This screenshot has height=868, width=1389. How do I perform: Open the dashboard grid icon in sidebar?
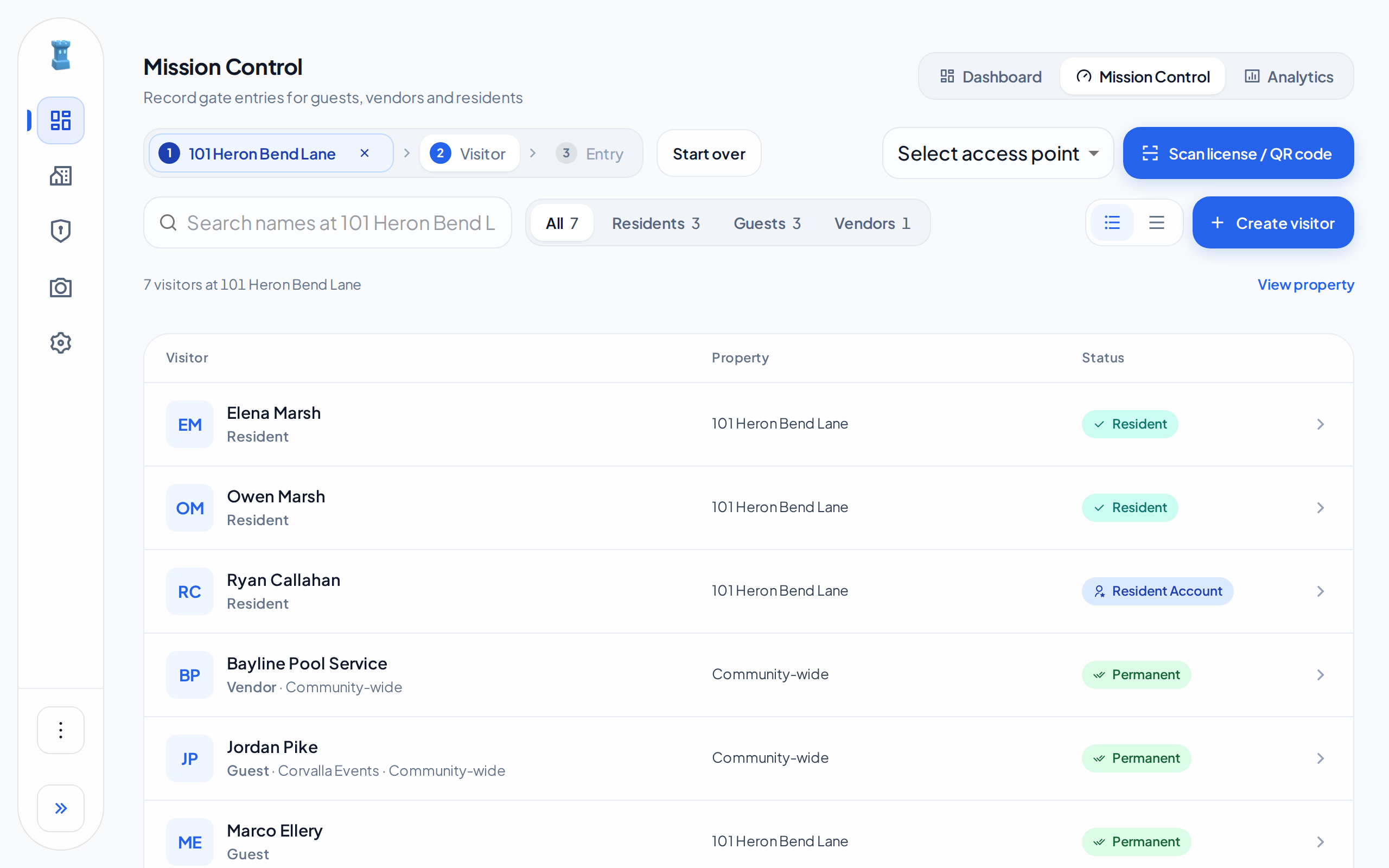60,120
